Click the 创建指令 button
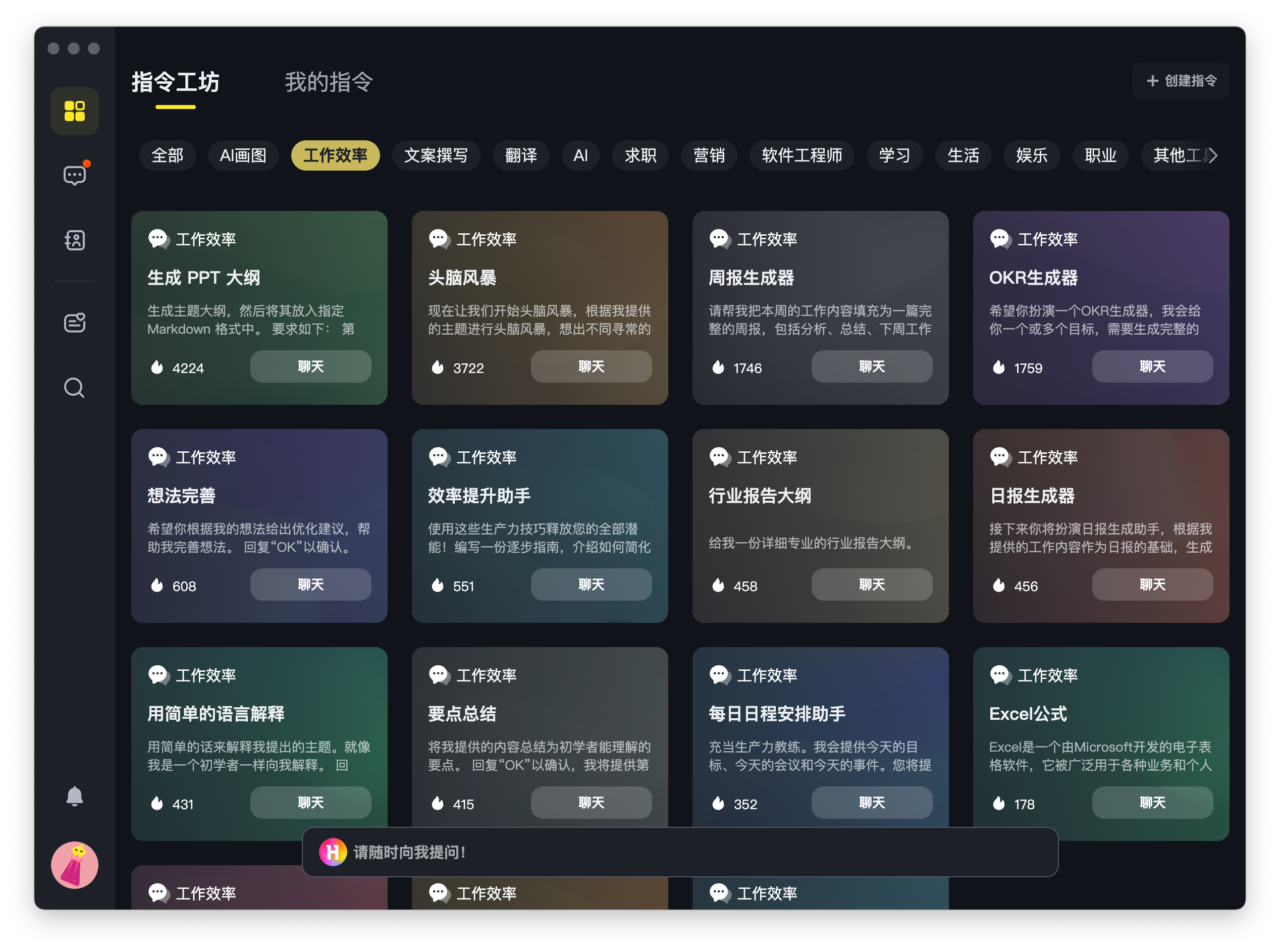The width and height of the screenshot is (1280, 952). [x=1181, y=81]
